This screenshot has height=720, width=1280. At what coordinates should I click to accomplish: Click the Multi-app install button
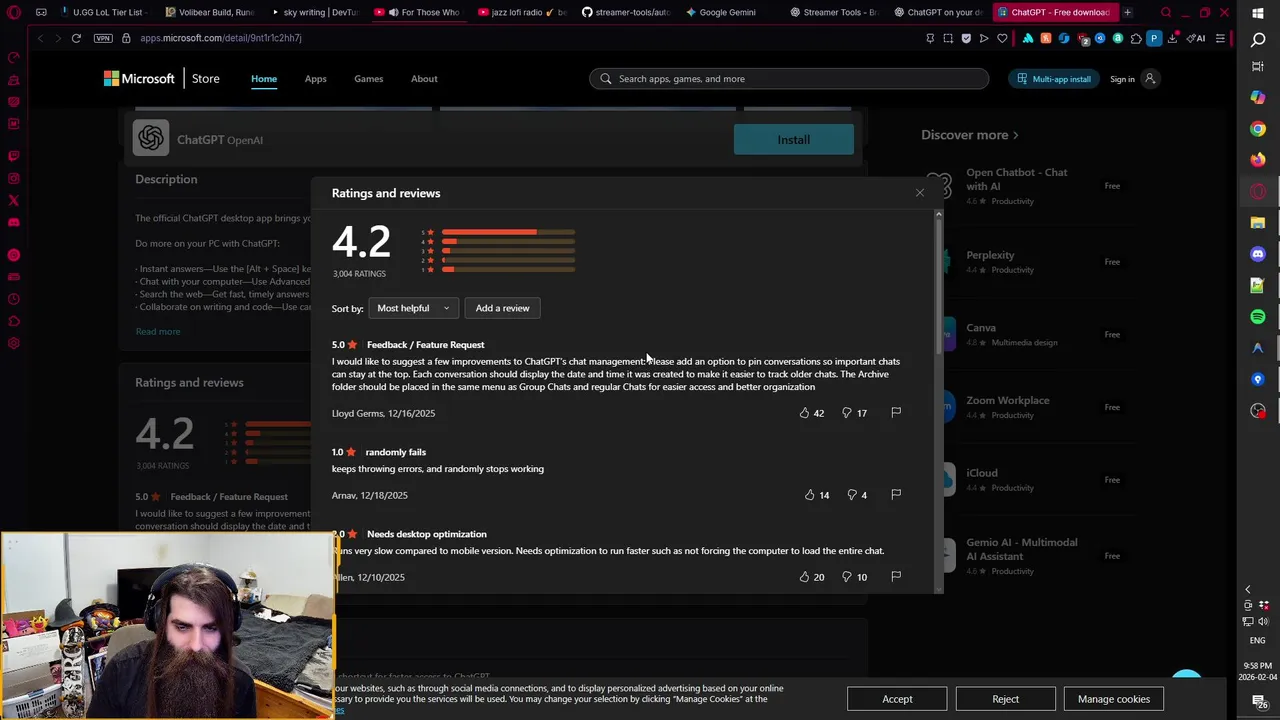coord(1054,79)
